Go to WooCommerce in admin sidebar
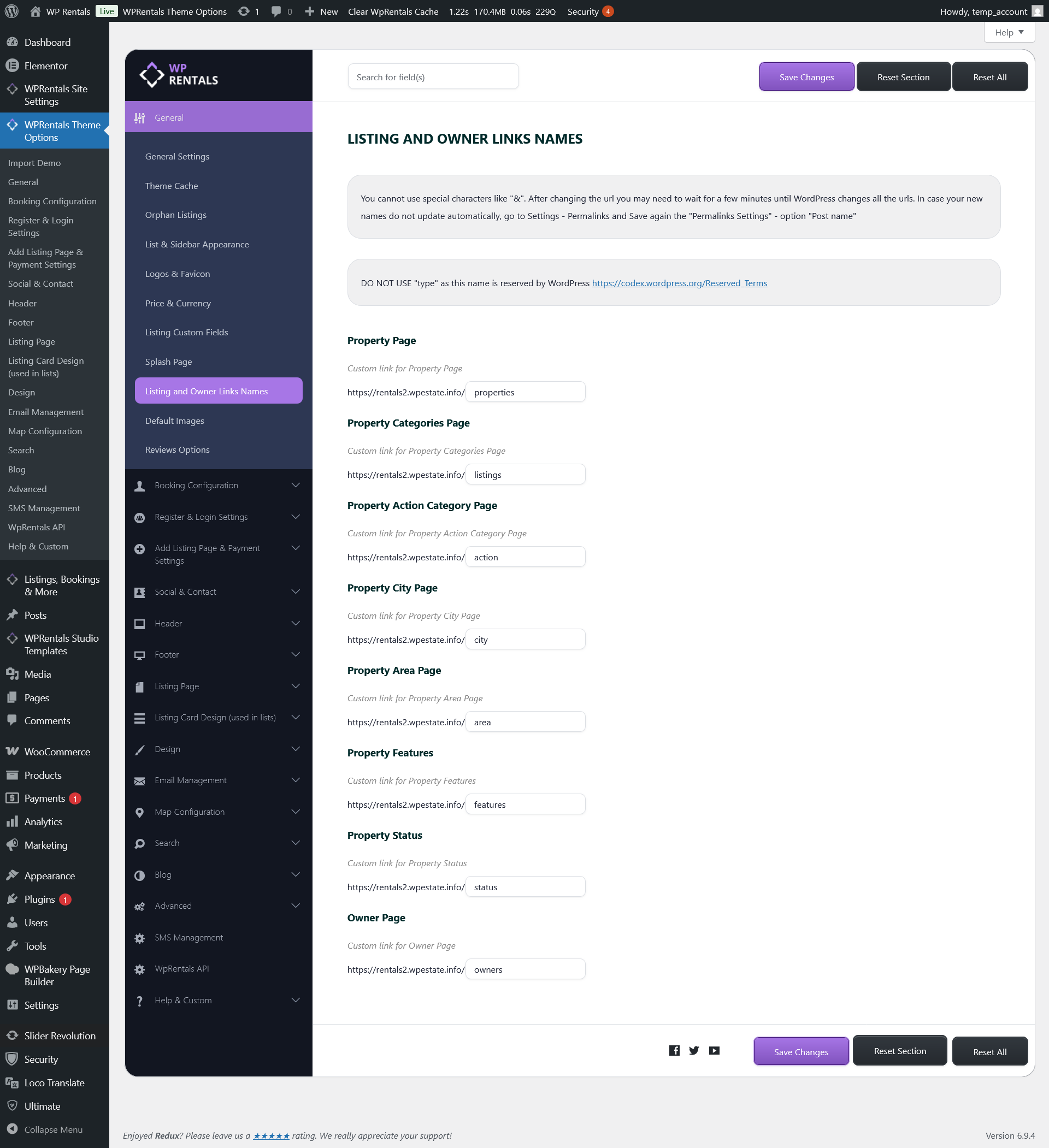The width and height of the screenshot is (1049, 1148). (x=57, y=751)
